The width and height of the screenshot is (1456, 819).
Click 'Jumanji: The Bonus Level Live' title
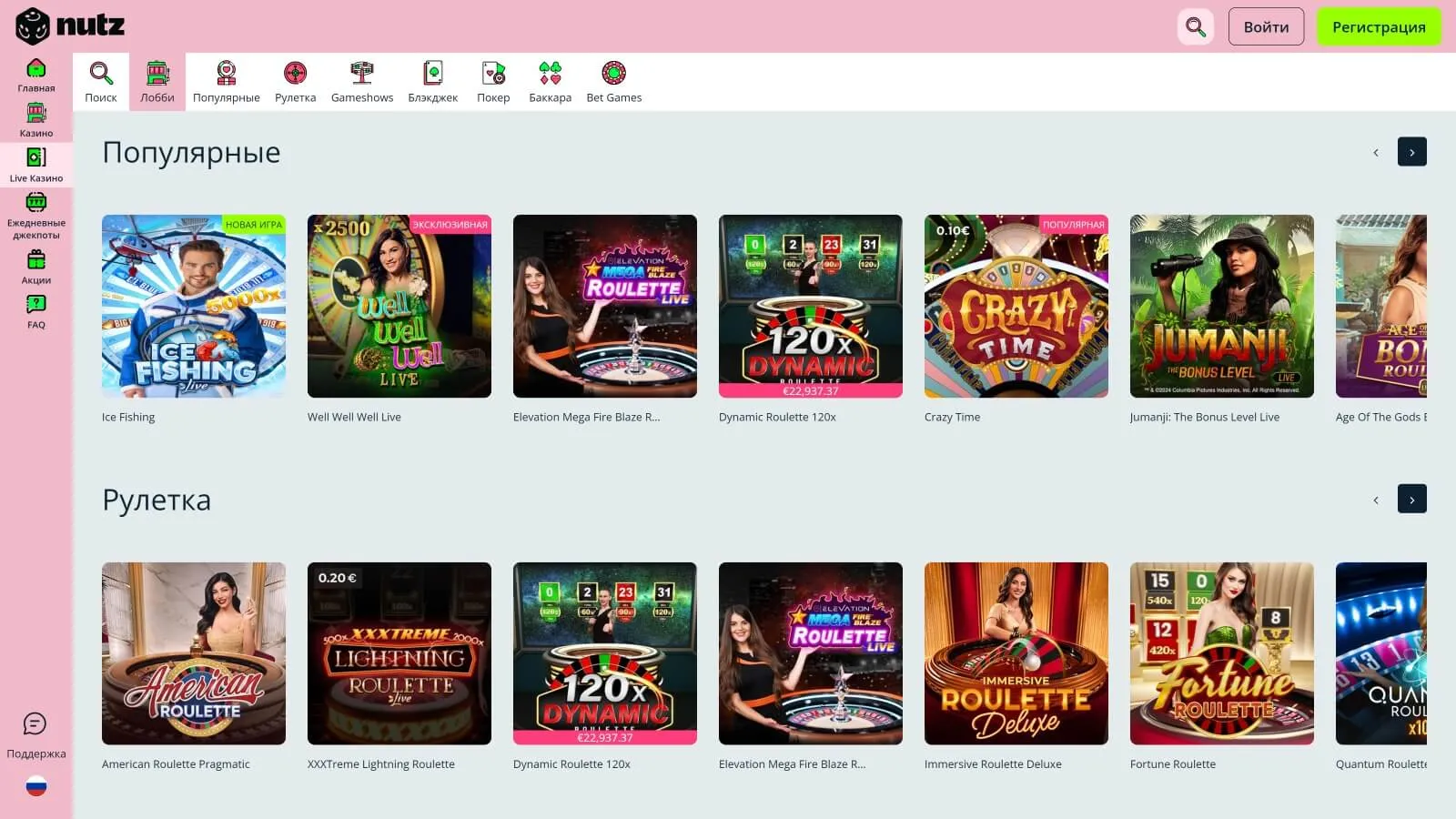point(1205,417)
